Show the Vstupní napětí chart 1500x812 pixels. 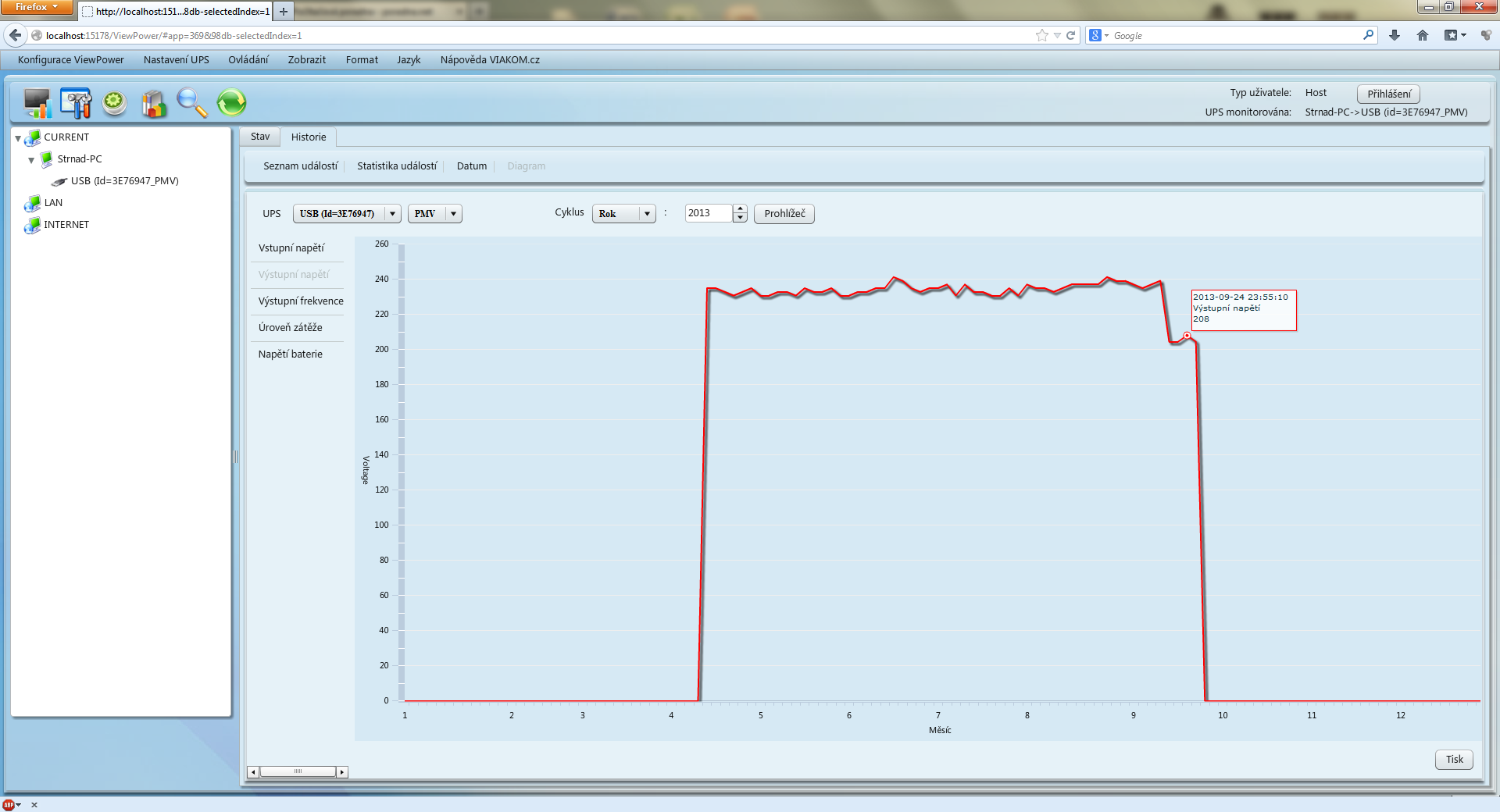[291, 248]
